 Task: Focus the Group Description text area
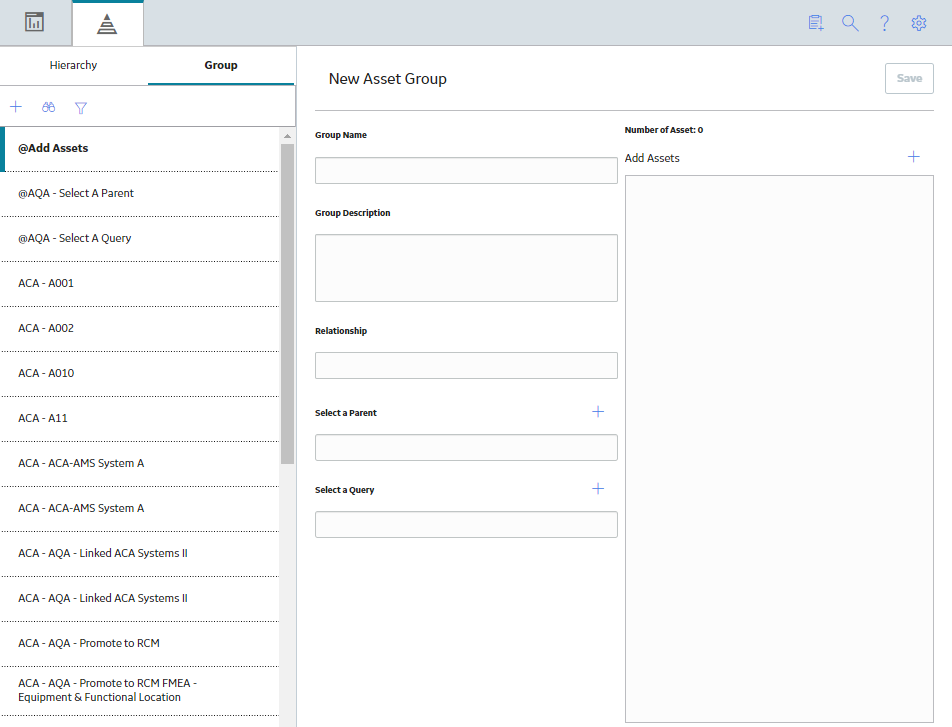(466, 268)
